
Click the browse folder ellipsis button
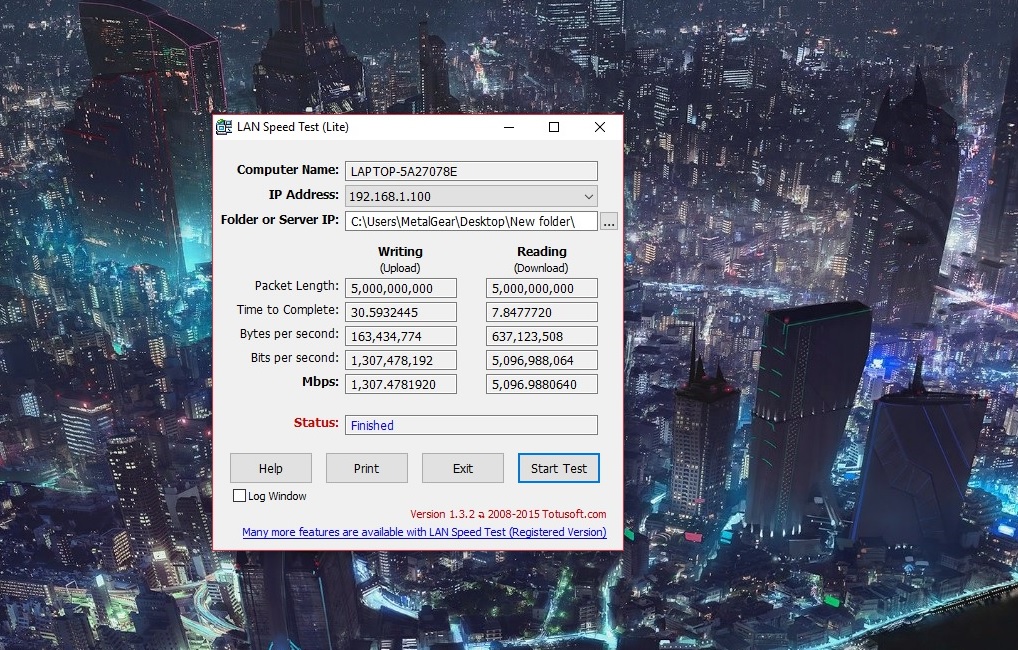pos(609,221)
